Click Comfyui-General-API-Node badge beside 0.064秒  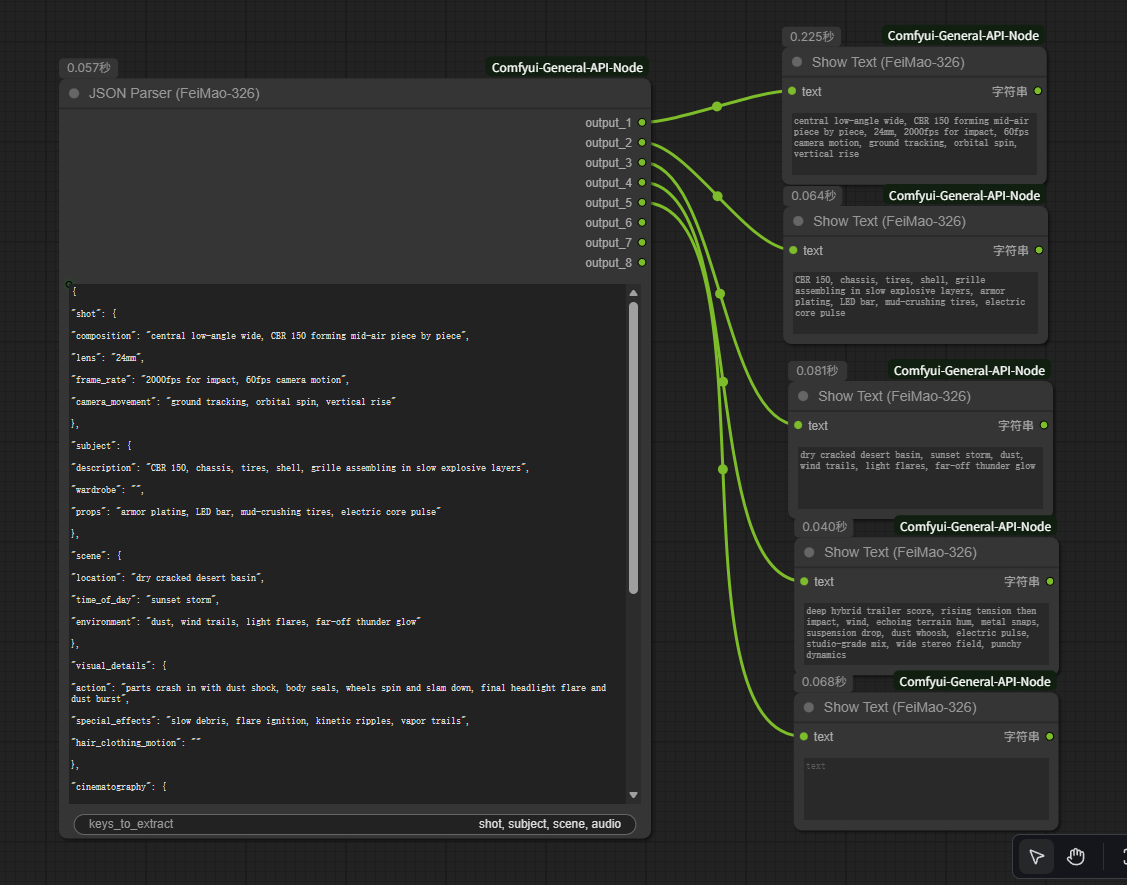(x=964, y=196)
